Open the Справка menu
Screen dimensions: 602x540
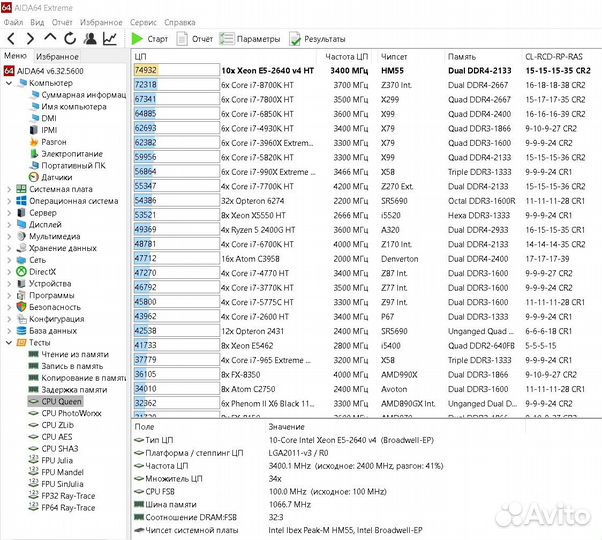click(x=180, y=22)
